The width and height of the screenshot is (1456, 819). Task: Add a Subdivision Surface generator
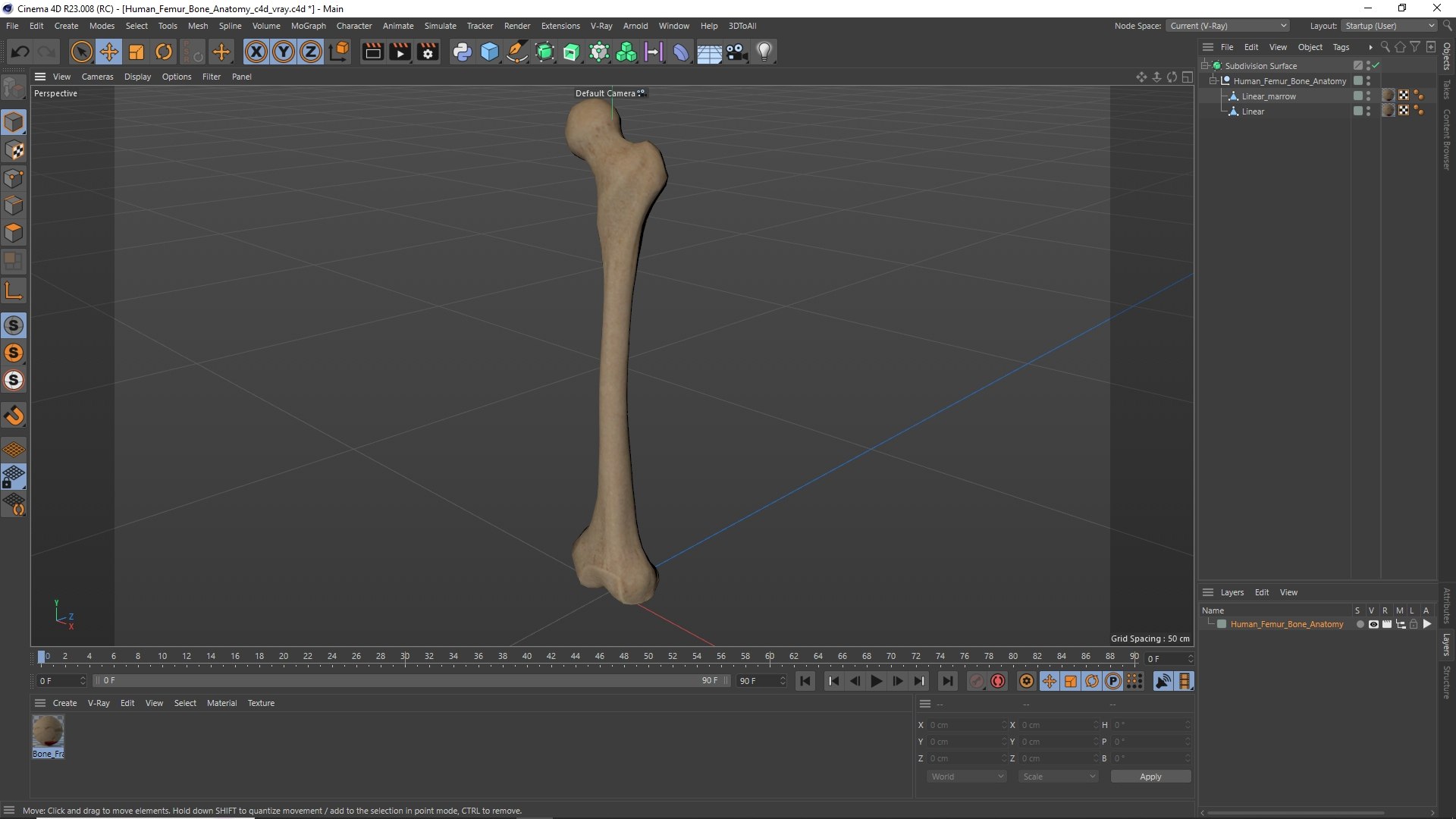544,52
